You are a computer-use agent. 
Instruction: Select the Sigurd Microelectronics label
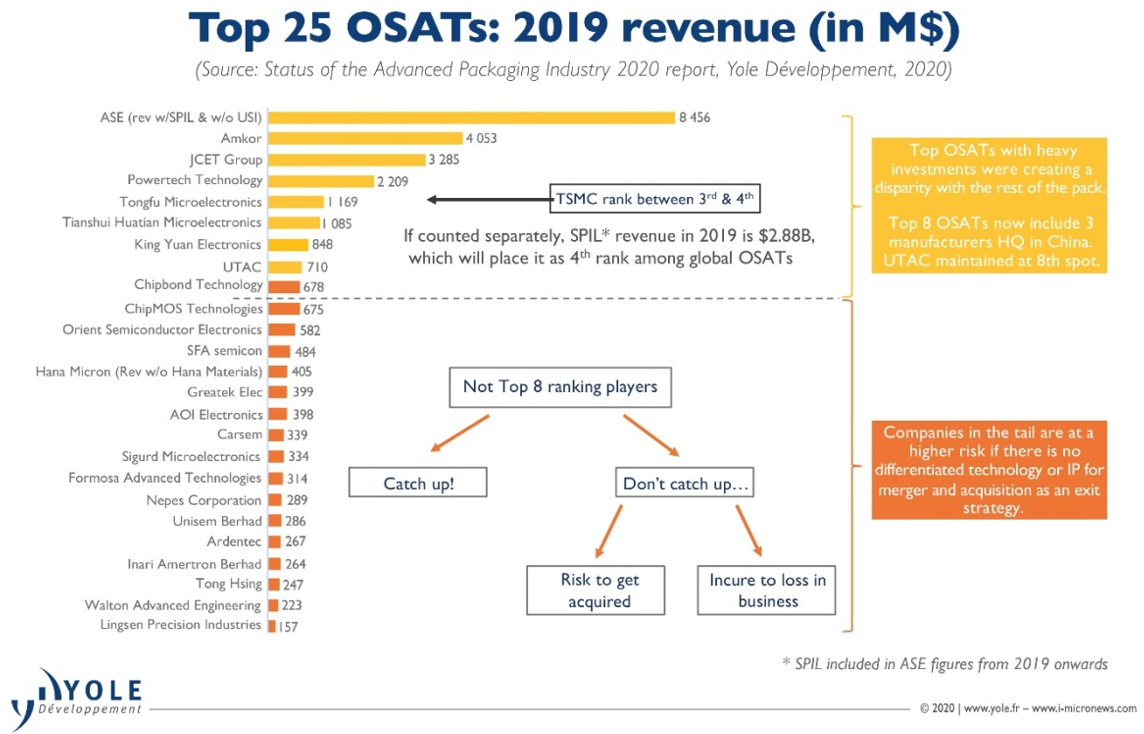click(191, 457)
